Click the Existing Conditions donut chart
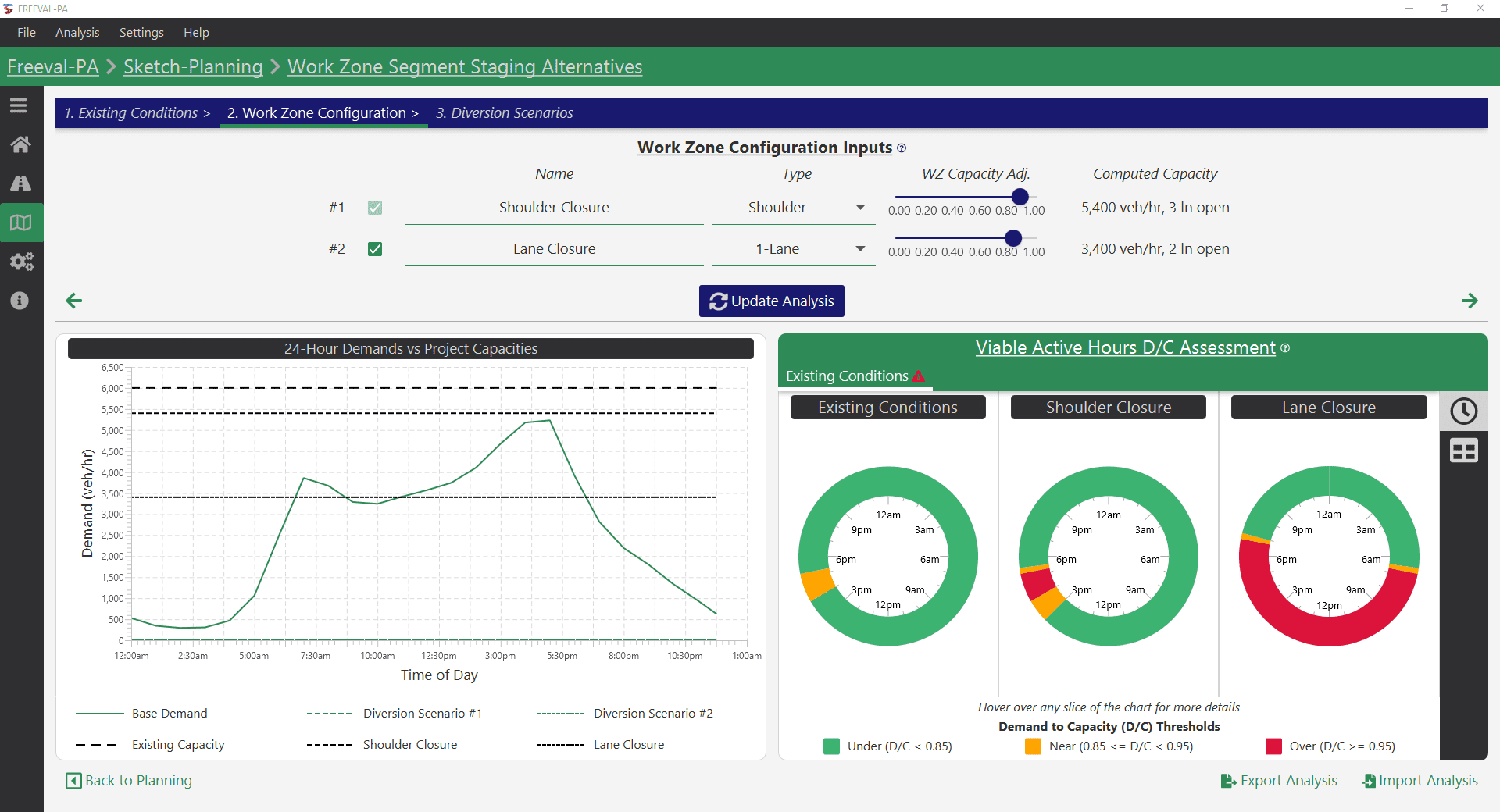Viewport: 1500px width, 812px height. (887, 556)
